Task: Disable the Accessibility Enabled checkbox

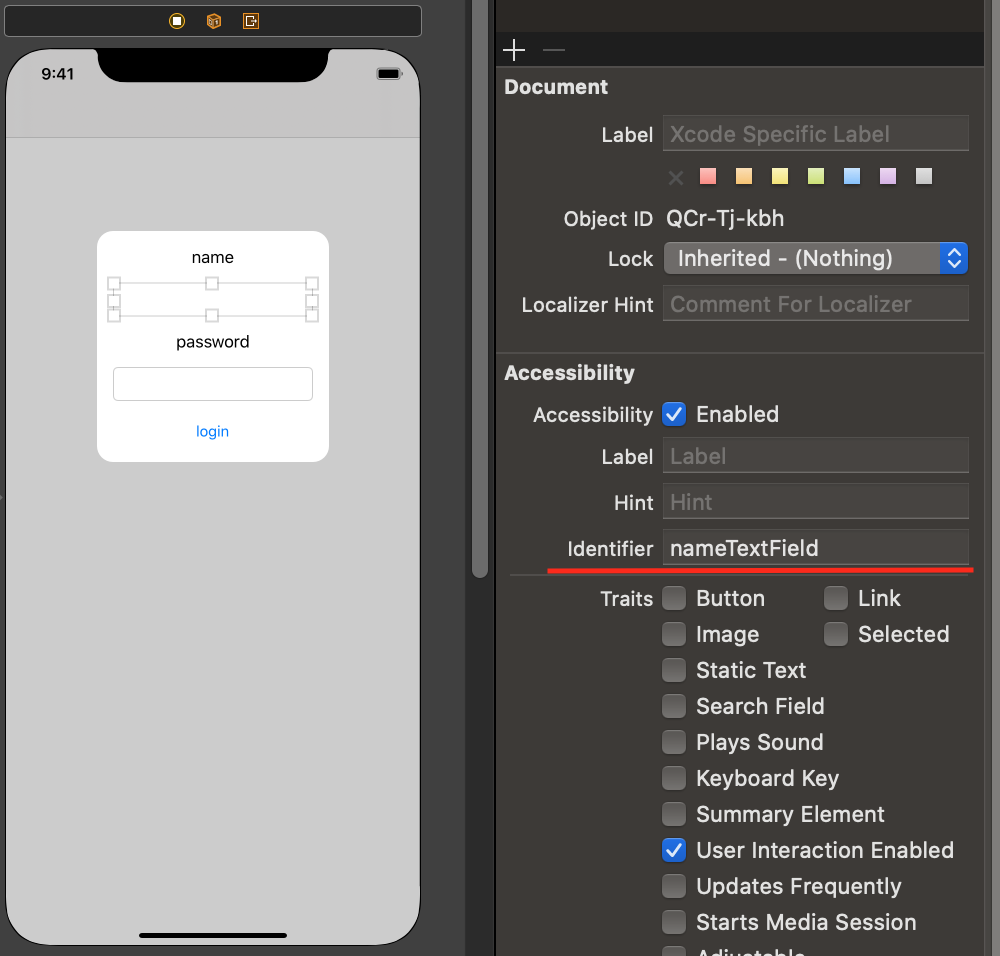Action: (x=675, y=414)
